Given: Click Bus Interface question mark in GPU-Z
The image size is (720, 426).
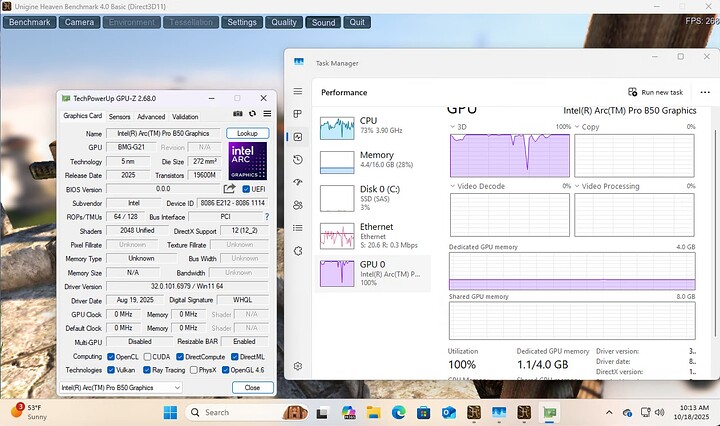Looking at the screenshot, I should tap(266, 217).
